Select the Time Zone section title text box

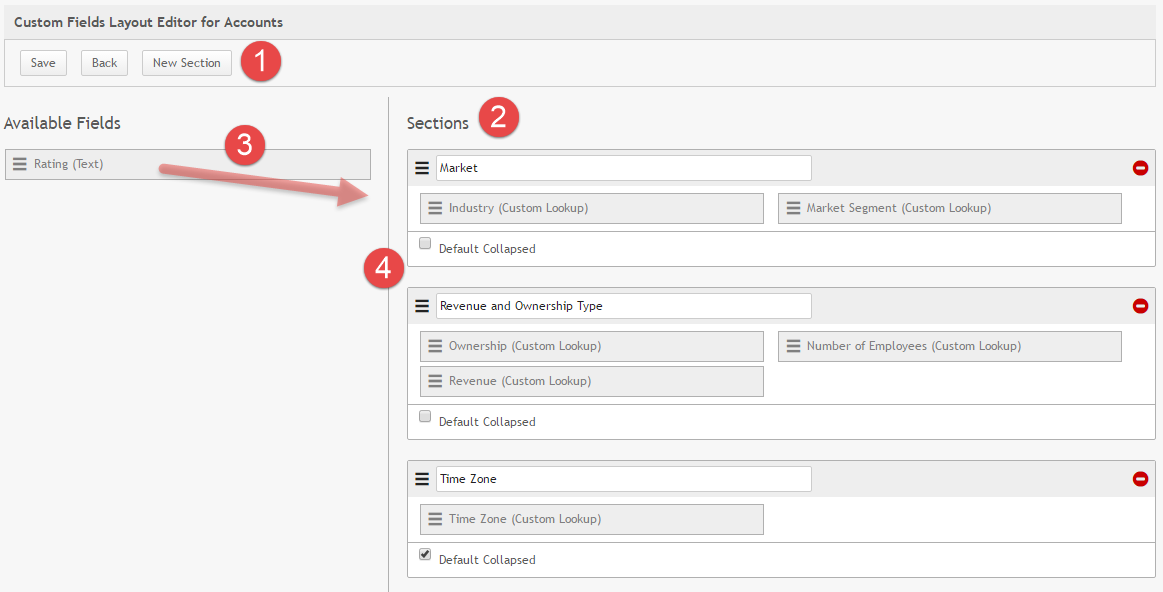(x=622, y=478)
